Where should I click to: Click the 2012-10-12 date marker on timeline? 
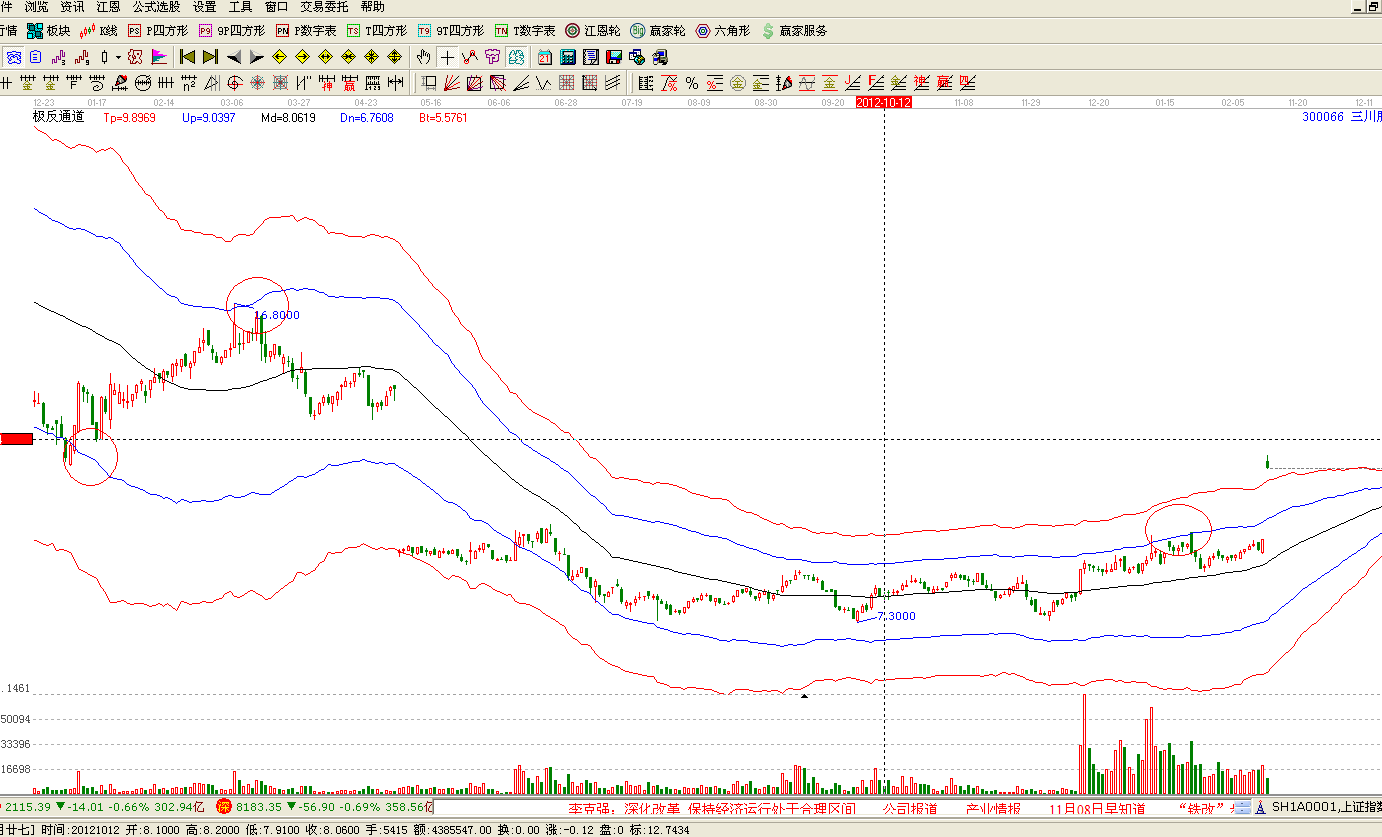(x=884, y=102)
